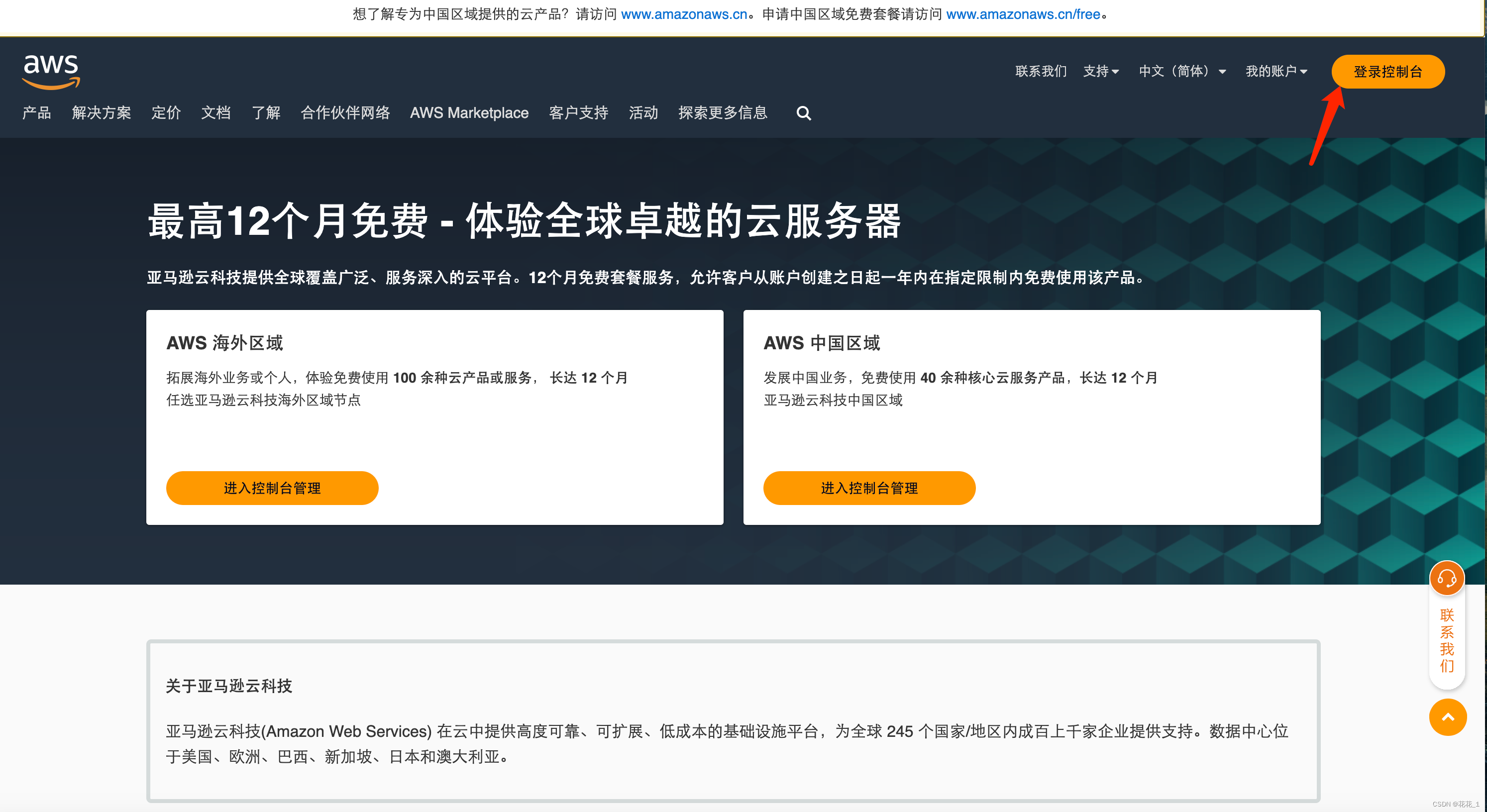Select the 客户支持 menu item
Screen dimensions: 1487x812
pos(579,112)
